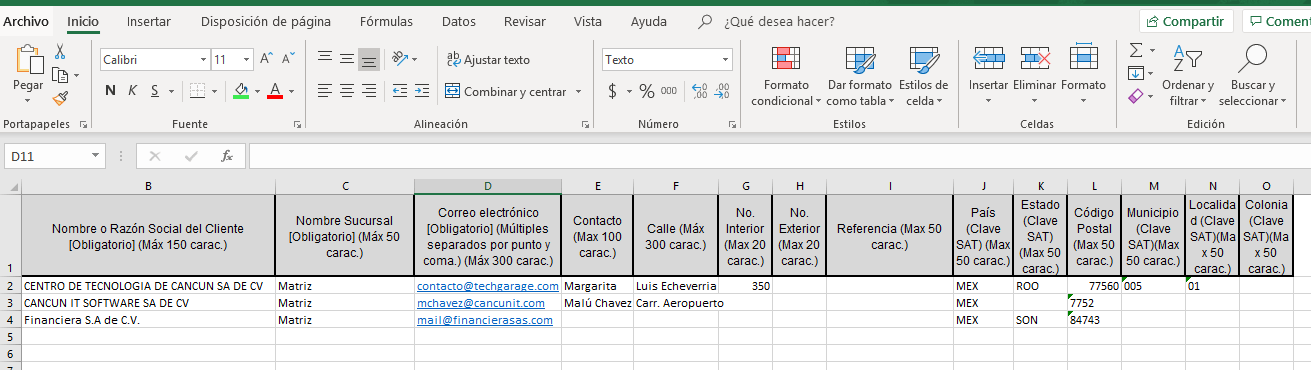
Task: Decrease font size with the small A icon
Action: click(288, 60)
